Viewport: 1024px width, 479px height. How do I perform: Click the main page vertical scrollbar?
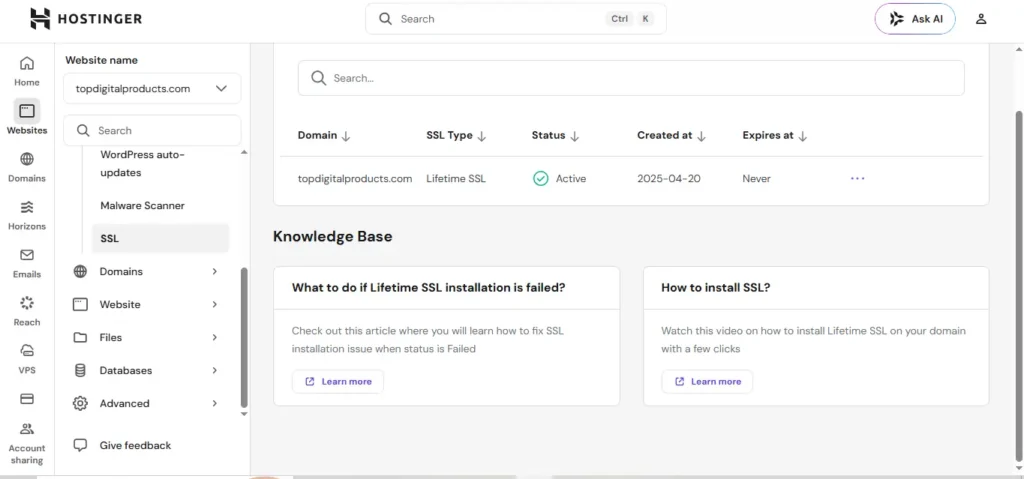[x=1020, y=284]
